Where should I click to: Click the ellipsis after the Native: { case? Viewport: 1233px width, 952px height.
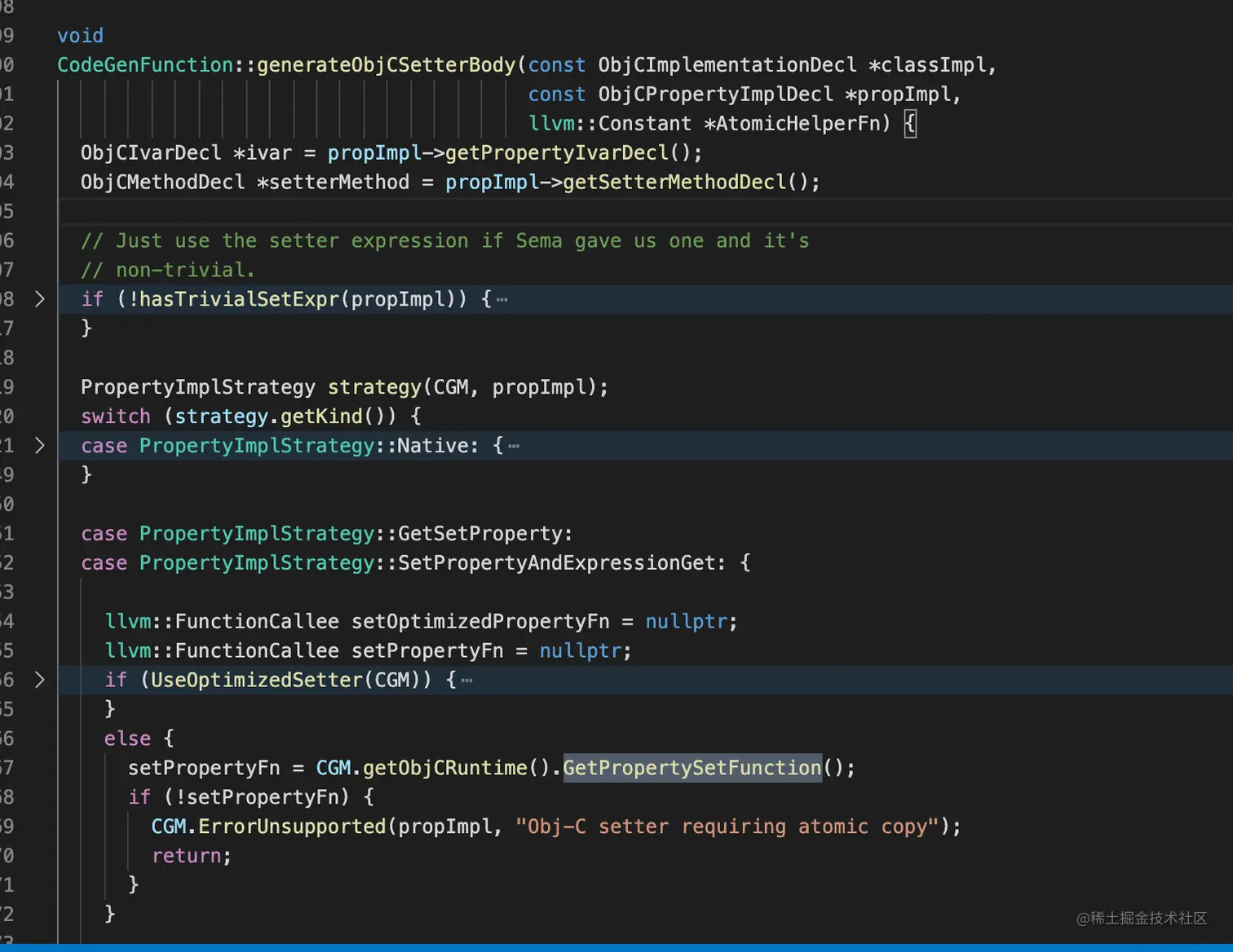[514, 447]
